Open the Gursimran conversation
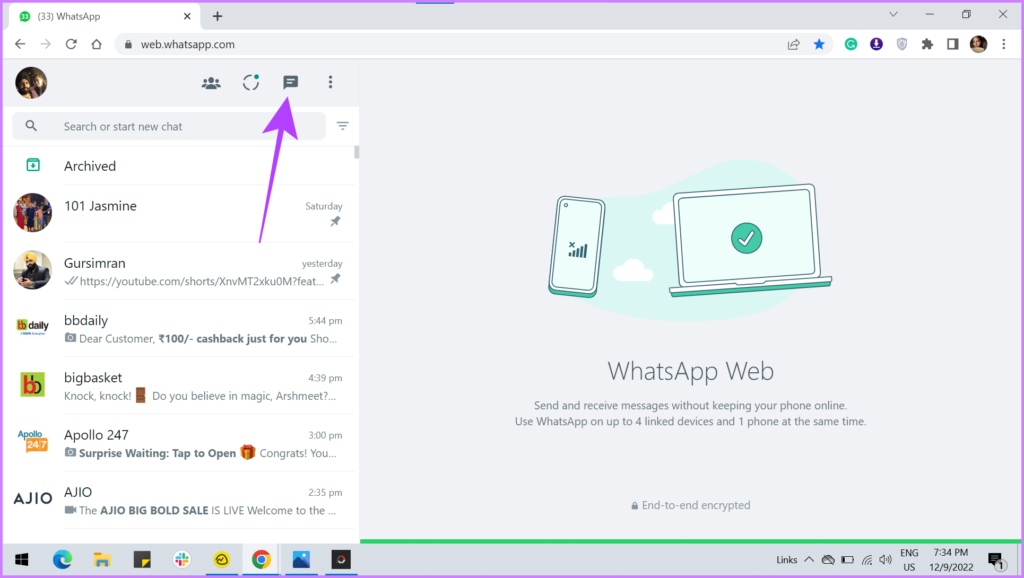Viewport: 1024px width, 578px height. pyautogui.click(x=180, y=270)
